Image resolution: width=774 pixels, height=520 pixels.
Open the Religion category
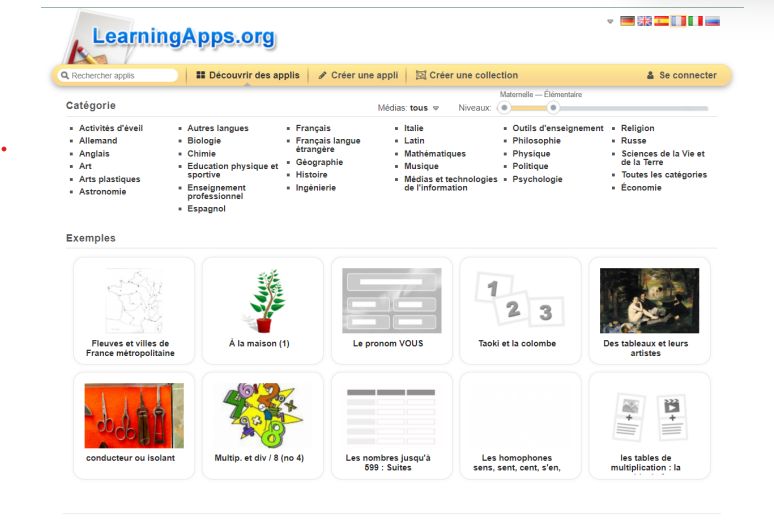click(638, 128)
